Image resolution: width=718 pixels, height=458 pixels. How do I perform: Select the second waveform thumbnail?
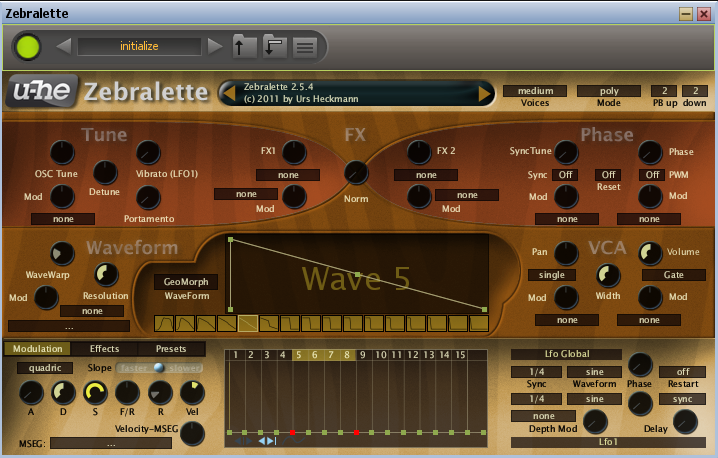pyautogui.click(x=185, y=323)
